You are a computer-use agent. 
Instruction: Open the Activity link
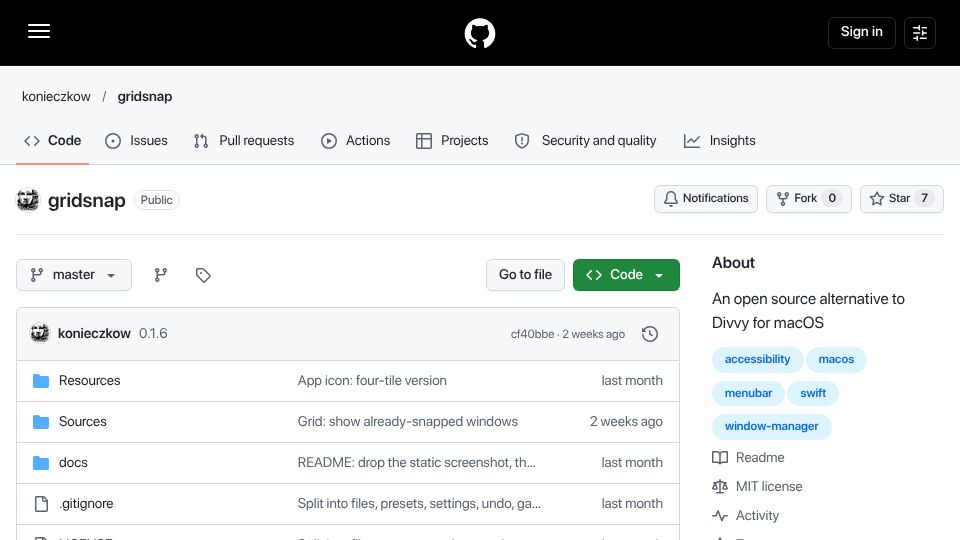[x=757, y=516]
